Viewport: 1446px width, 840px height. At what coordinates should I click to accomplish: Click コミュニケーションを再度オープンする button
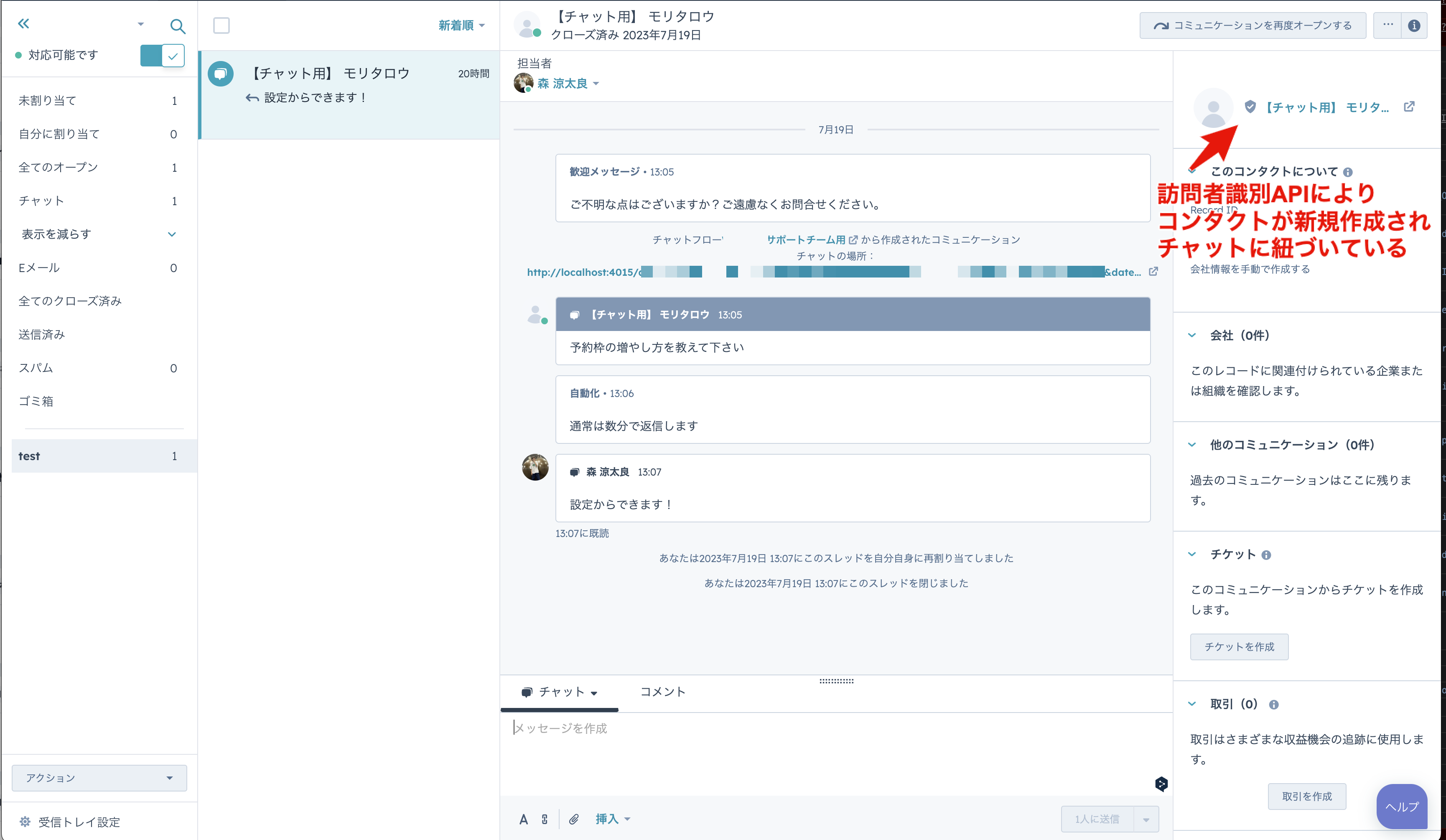(1252, 25)
